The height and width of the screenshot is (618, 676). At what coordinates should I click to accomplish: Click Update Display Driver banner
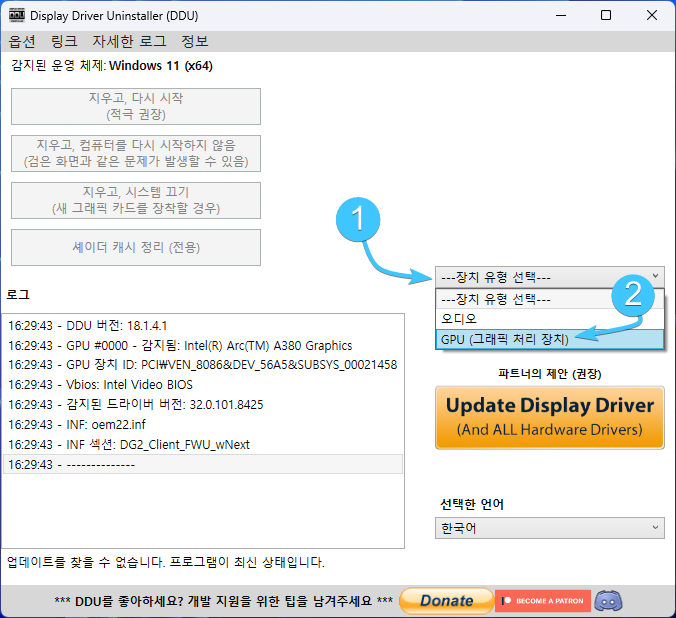pos(549,417)
